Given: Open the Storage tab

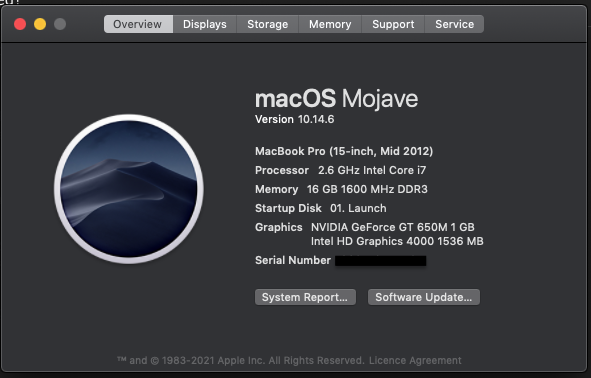Looking at the screenshot, I should pyautogui.click(x=268, y=24).
